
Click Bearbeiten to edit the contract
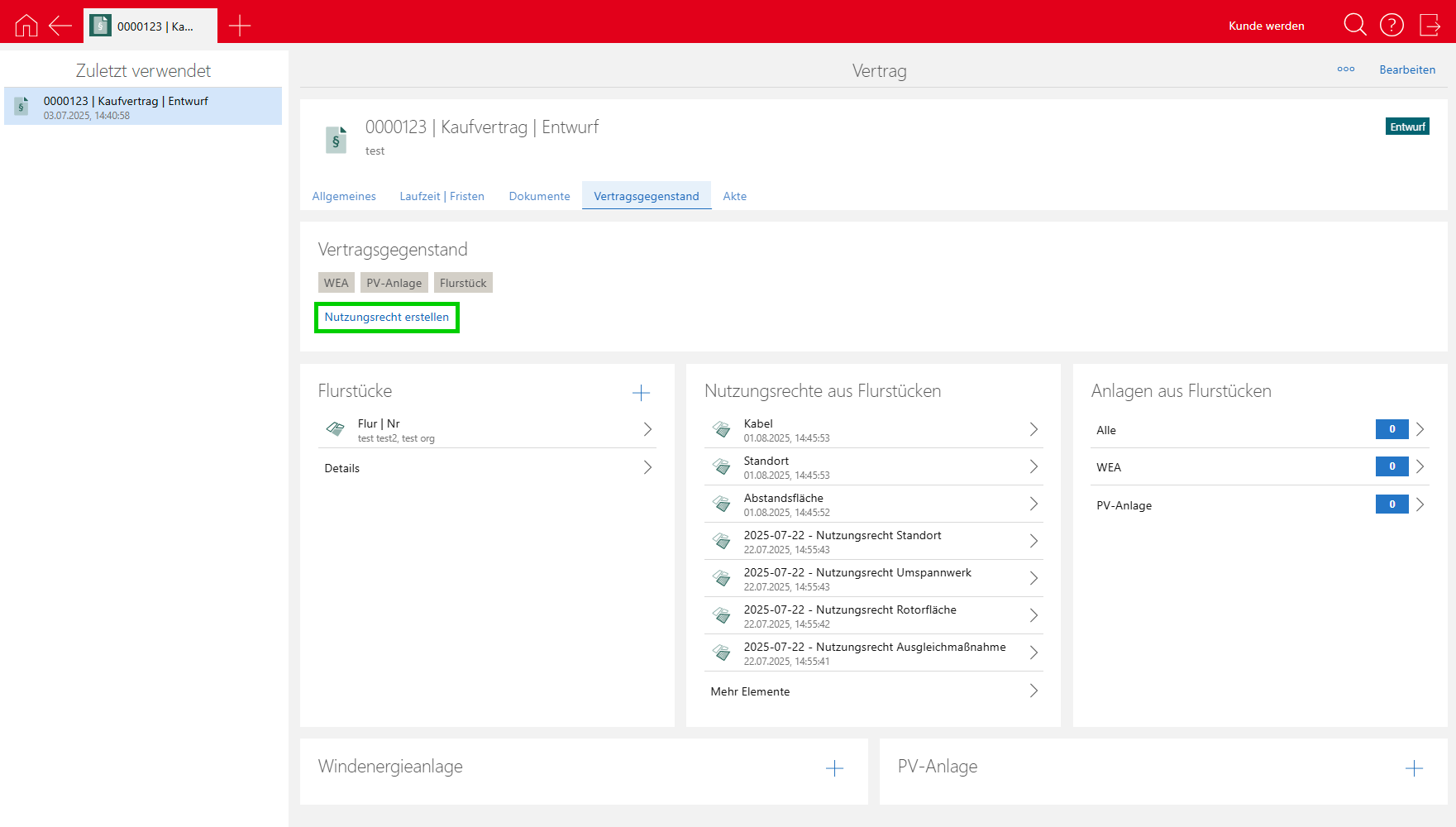pyautogui.click(x=1406, y=69)
